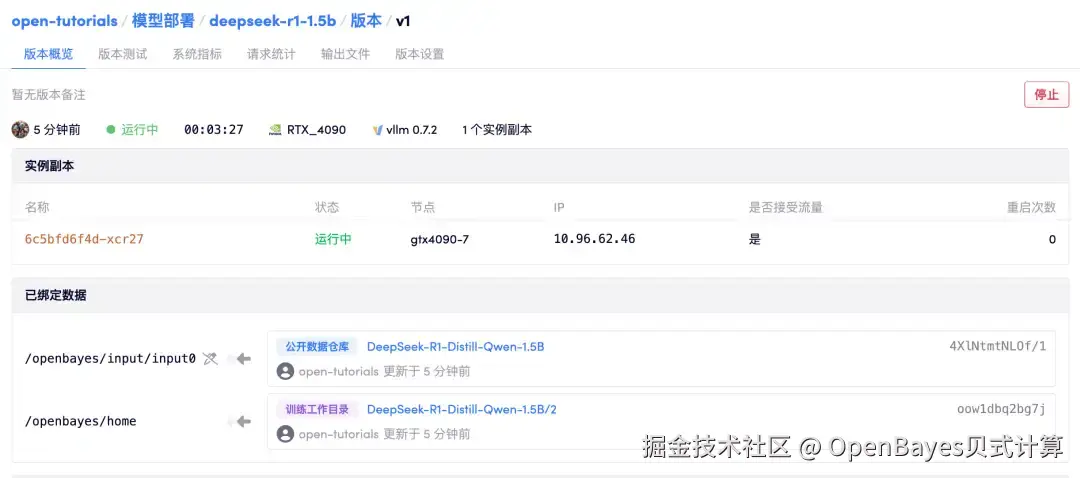Go to open-tutorials breadcrumb link

tap(65, 21)
